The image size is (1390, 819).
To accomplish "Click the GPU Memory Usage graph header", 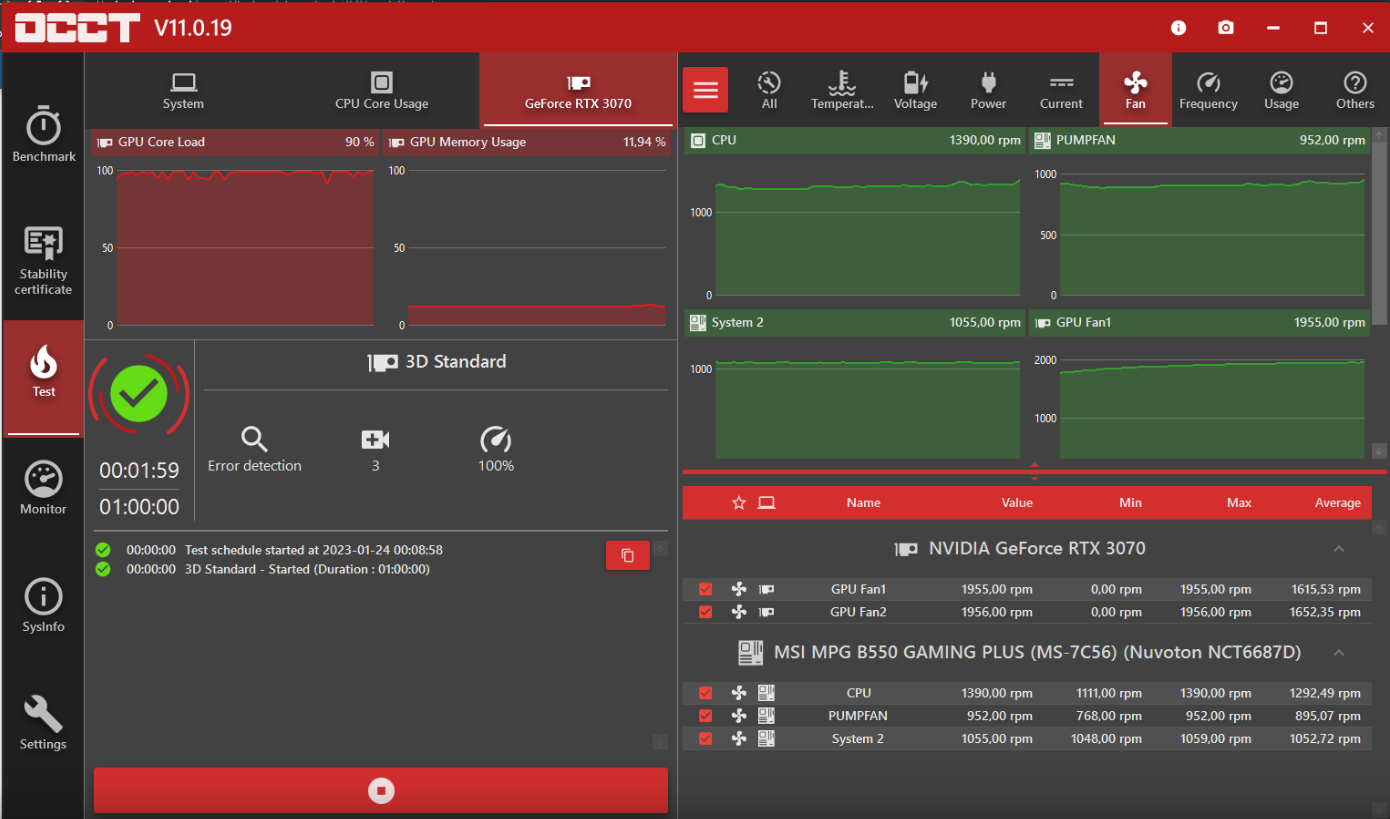I will (x=526, y=142).
